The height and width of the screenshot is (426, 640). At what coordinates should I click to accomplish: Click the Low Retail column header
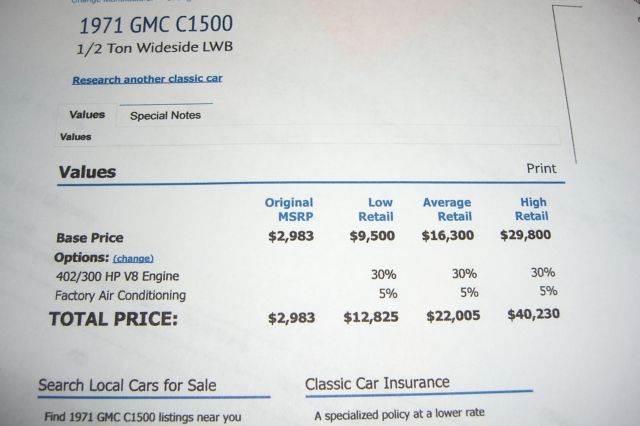(x=376, y=209)
